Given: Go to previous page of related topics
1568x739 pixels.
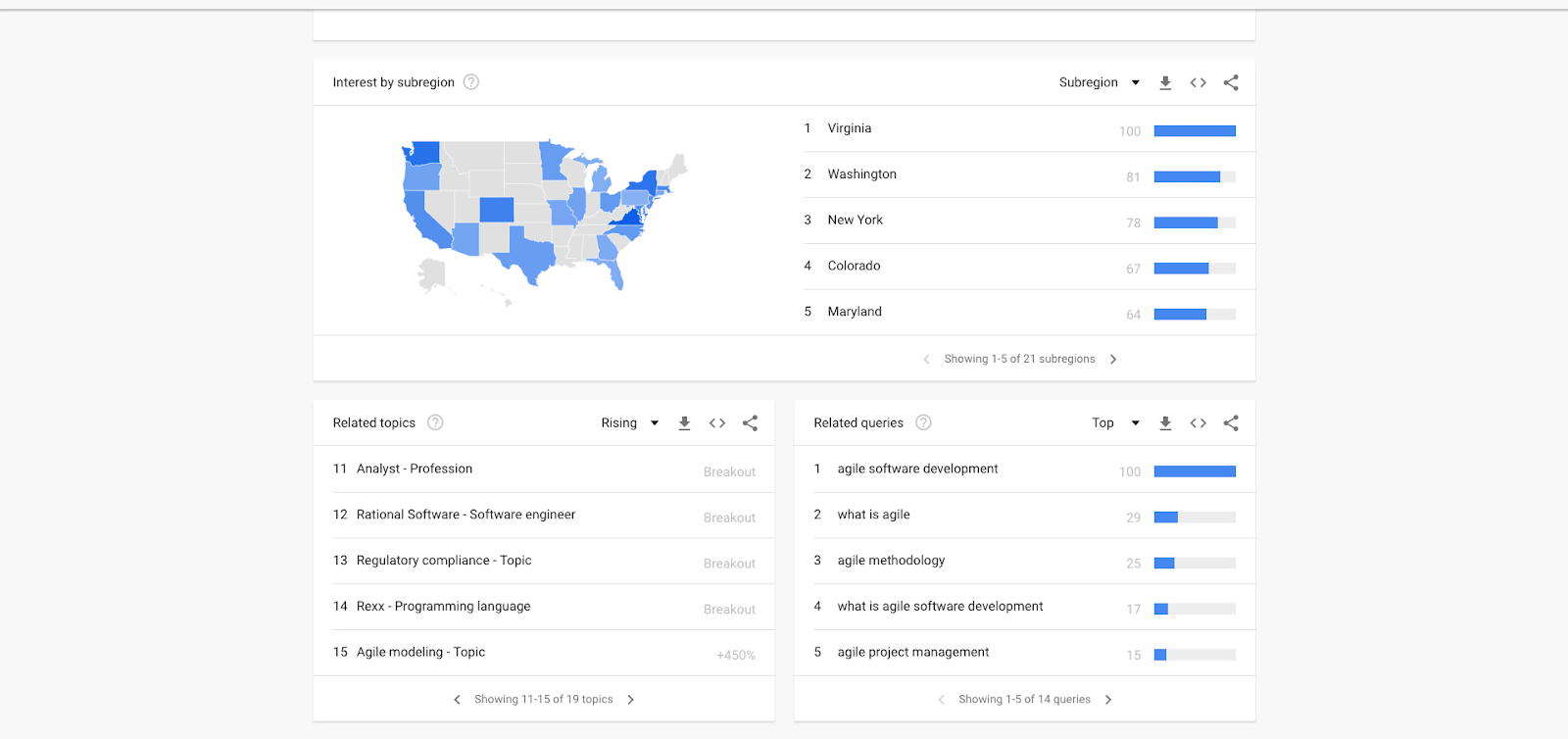Looking at the screenshot, I should coord(457,700).
